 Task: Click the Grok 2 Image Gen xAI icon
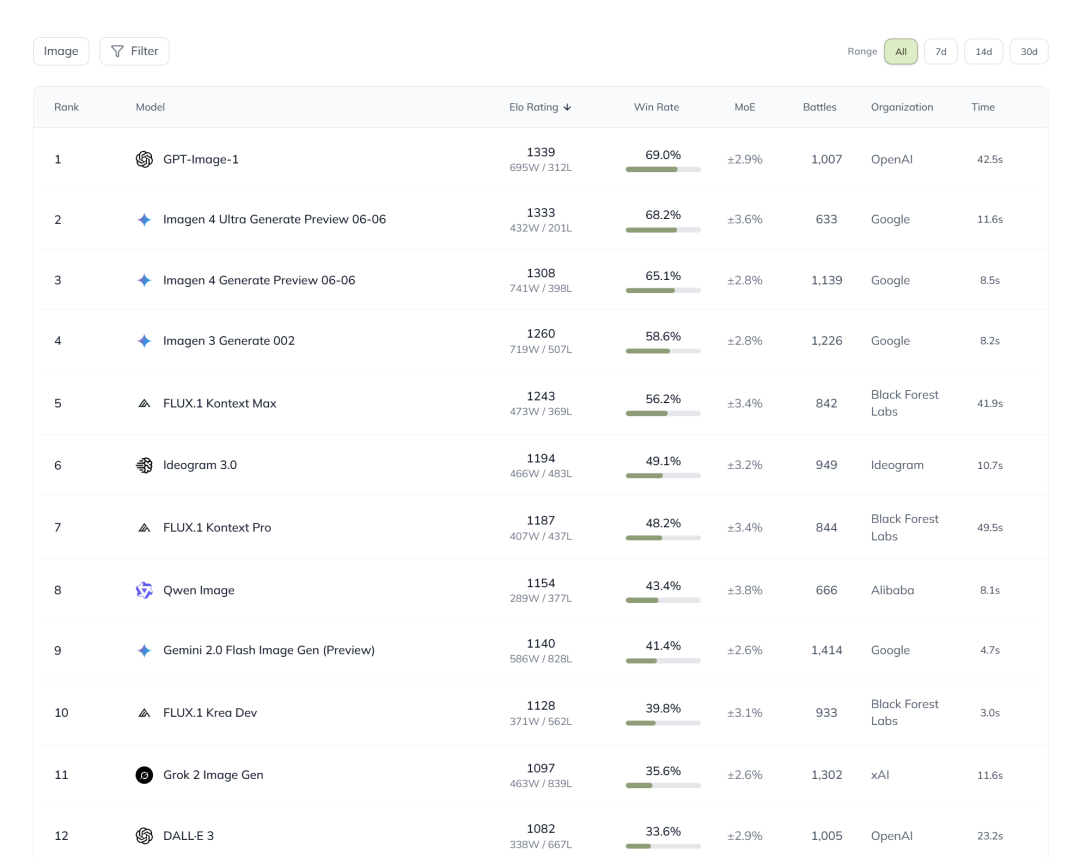coord(144,775)
